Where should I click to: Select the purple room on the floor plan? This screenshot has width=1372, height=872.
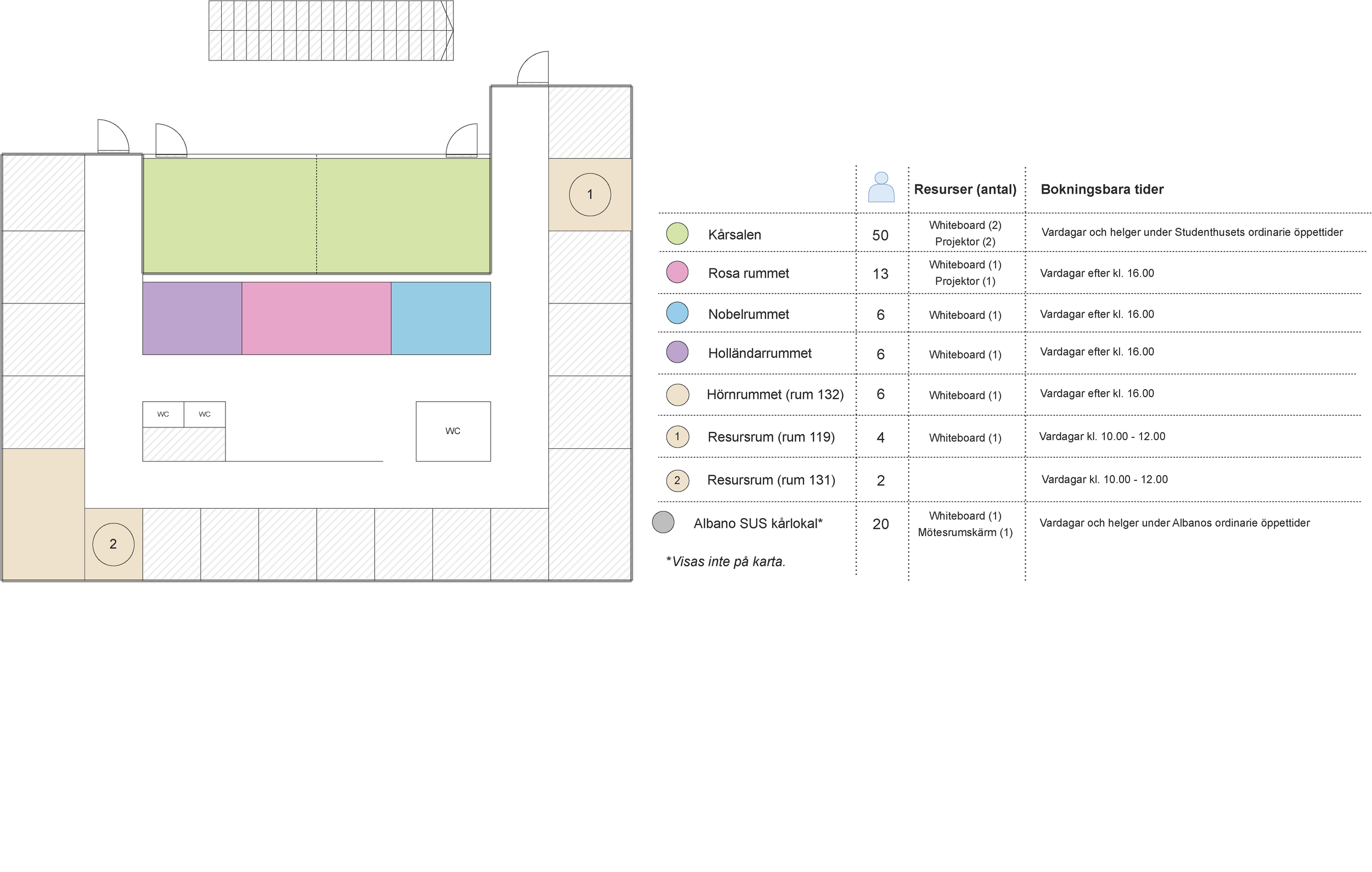[x=192, y=318]
